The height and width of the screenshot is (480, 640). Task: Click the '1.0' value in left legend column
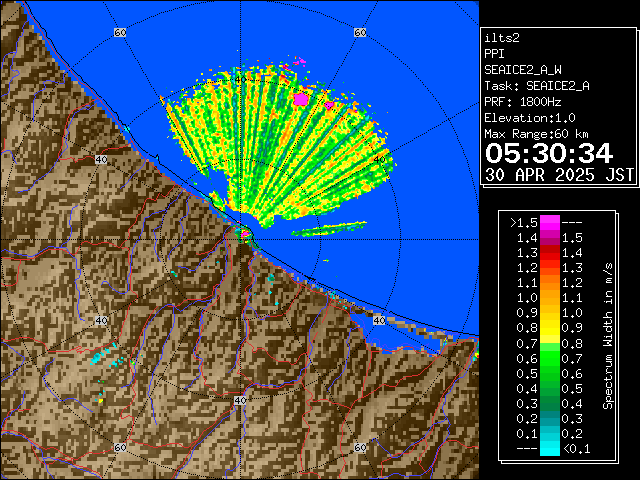527,298
